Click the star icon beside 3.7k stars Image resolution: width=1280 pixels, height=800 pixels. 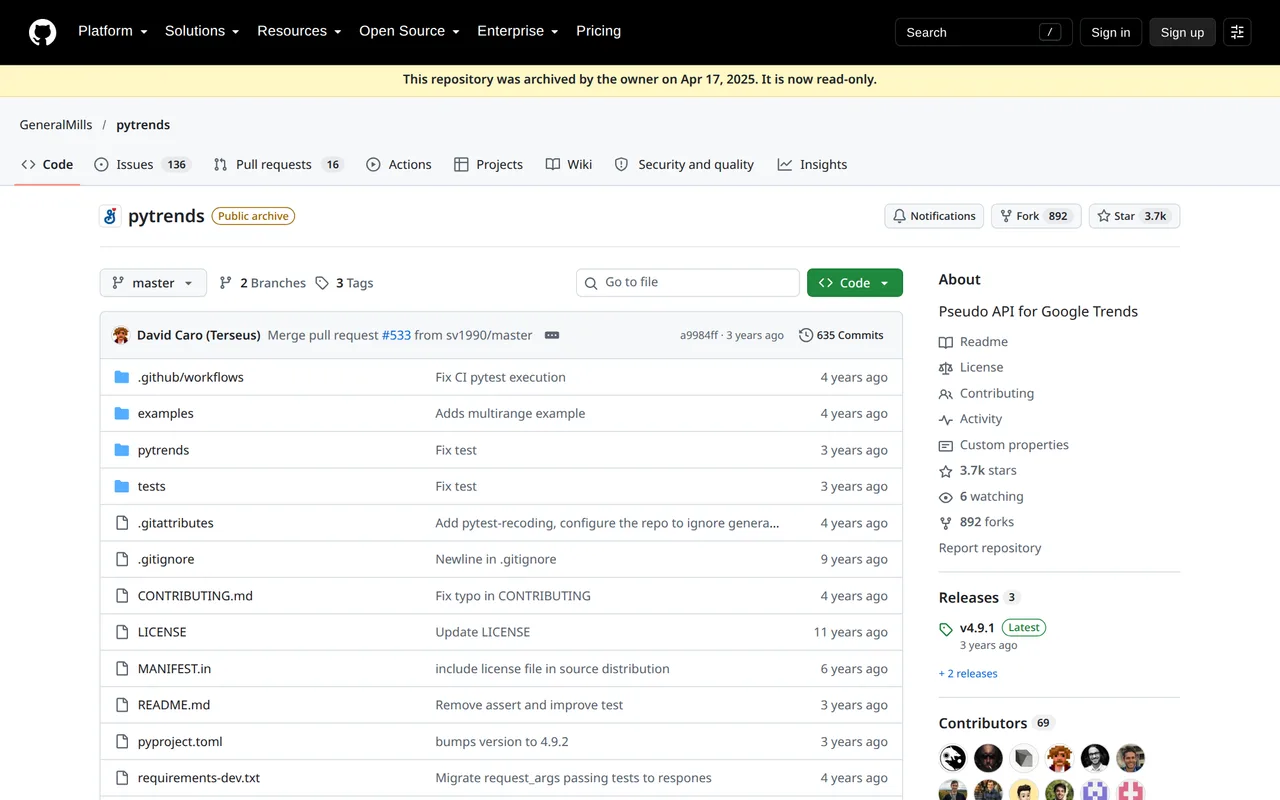pos(946,471)
